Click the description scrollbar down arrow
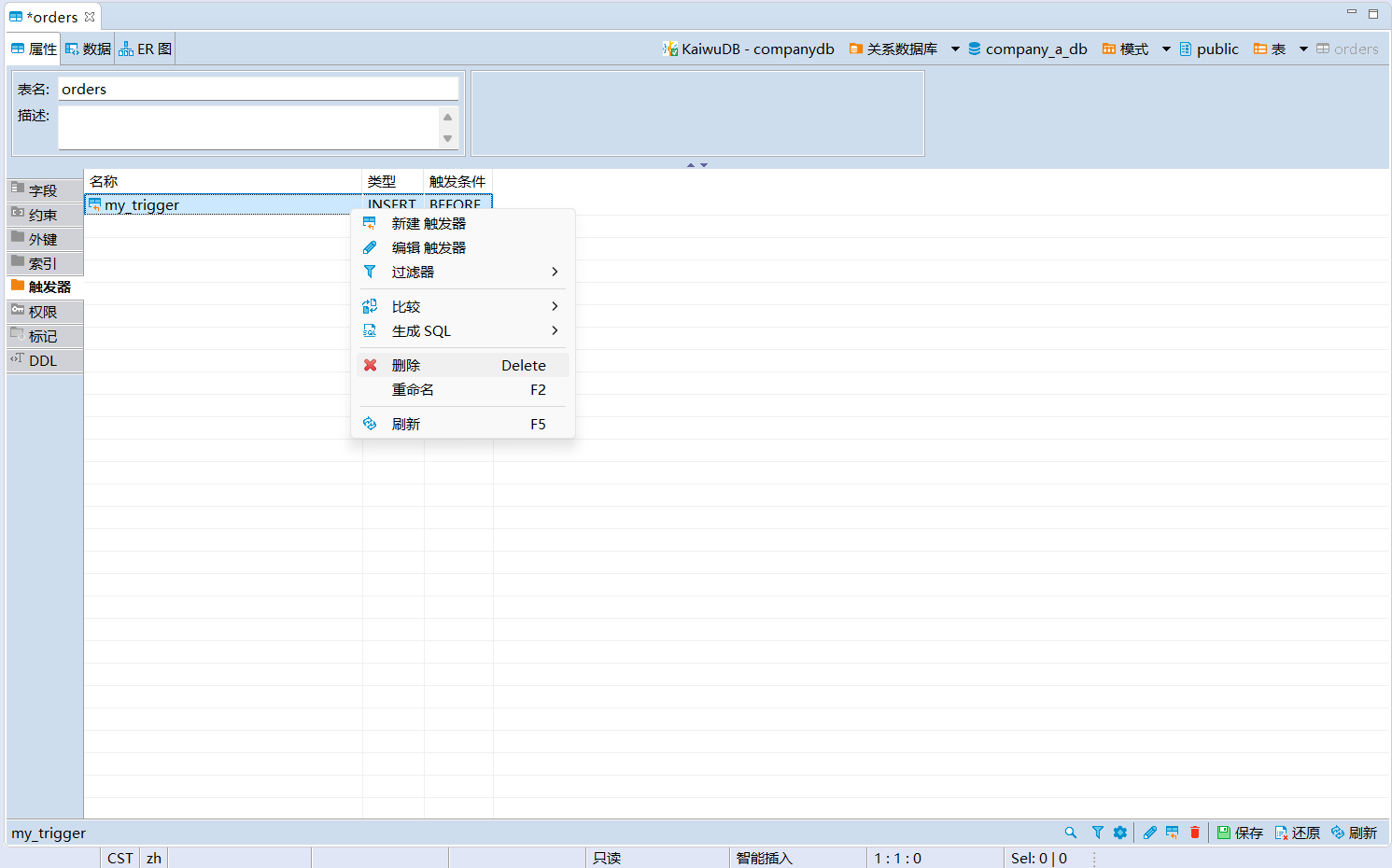This screenshot has width=1392, height=868. coord(448,139)
